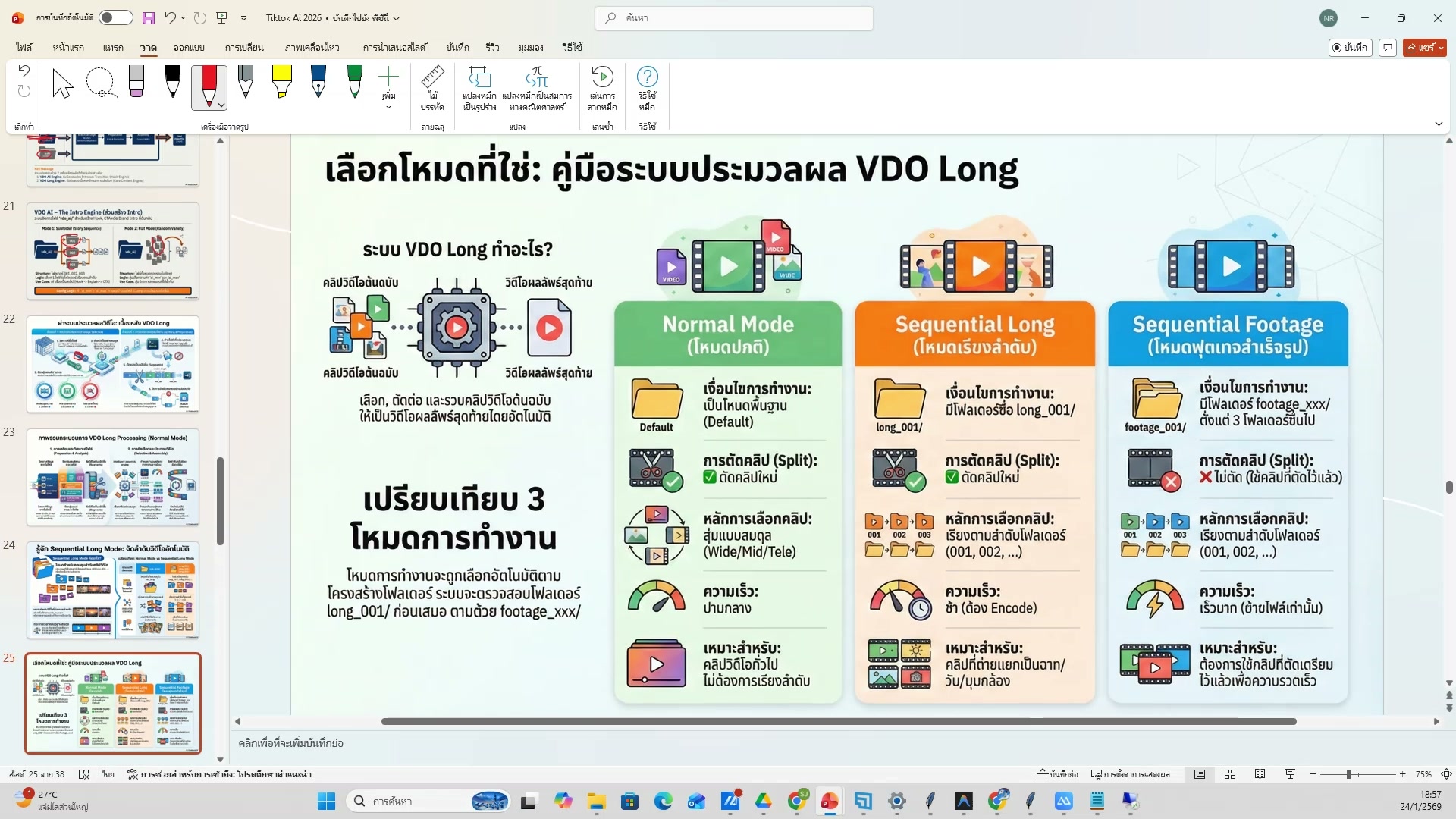The width and height of the screenshot is (1456, 819).
Task: Switch to Reading view
Action: (x=1260, y=774)
